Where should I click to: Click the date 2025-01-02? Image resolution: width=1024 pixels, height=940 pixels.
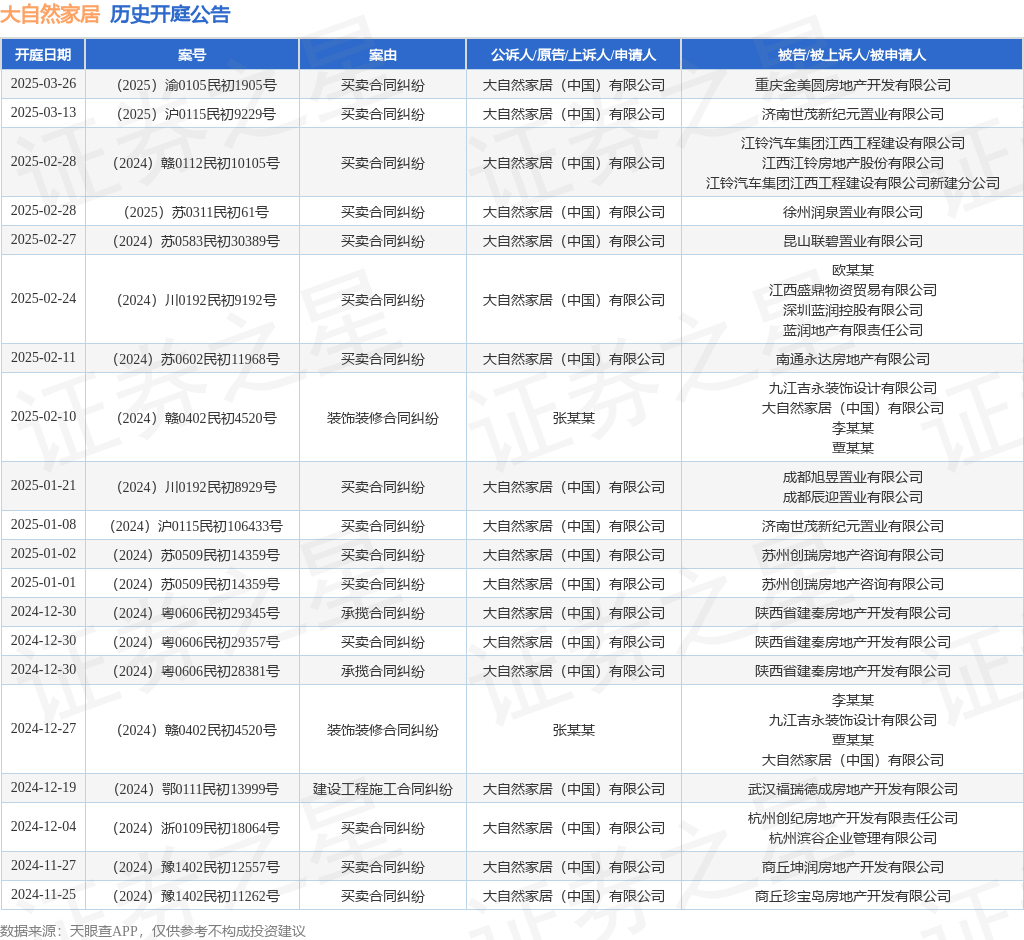tap(43, 554)
